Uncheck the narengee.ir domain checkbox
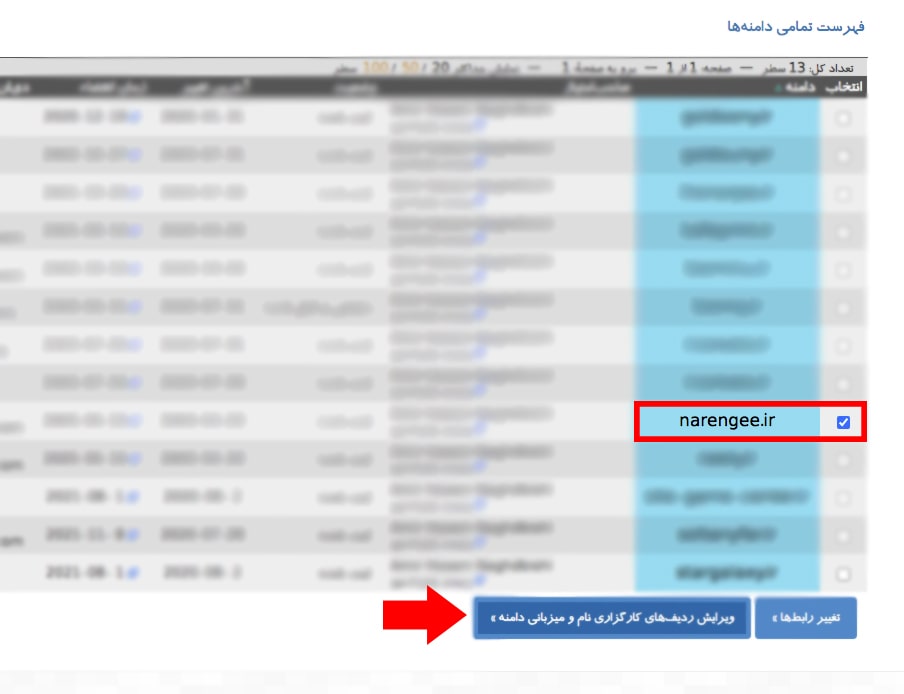Image resolution: width=904 pixels, height=694 pixels. tap(843, 423)
